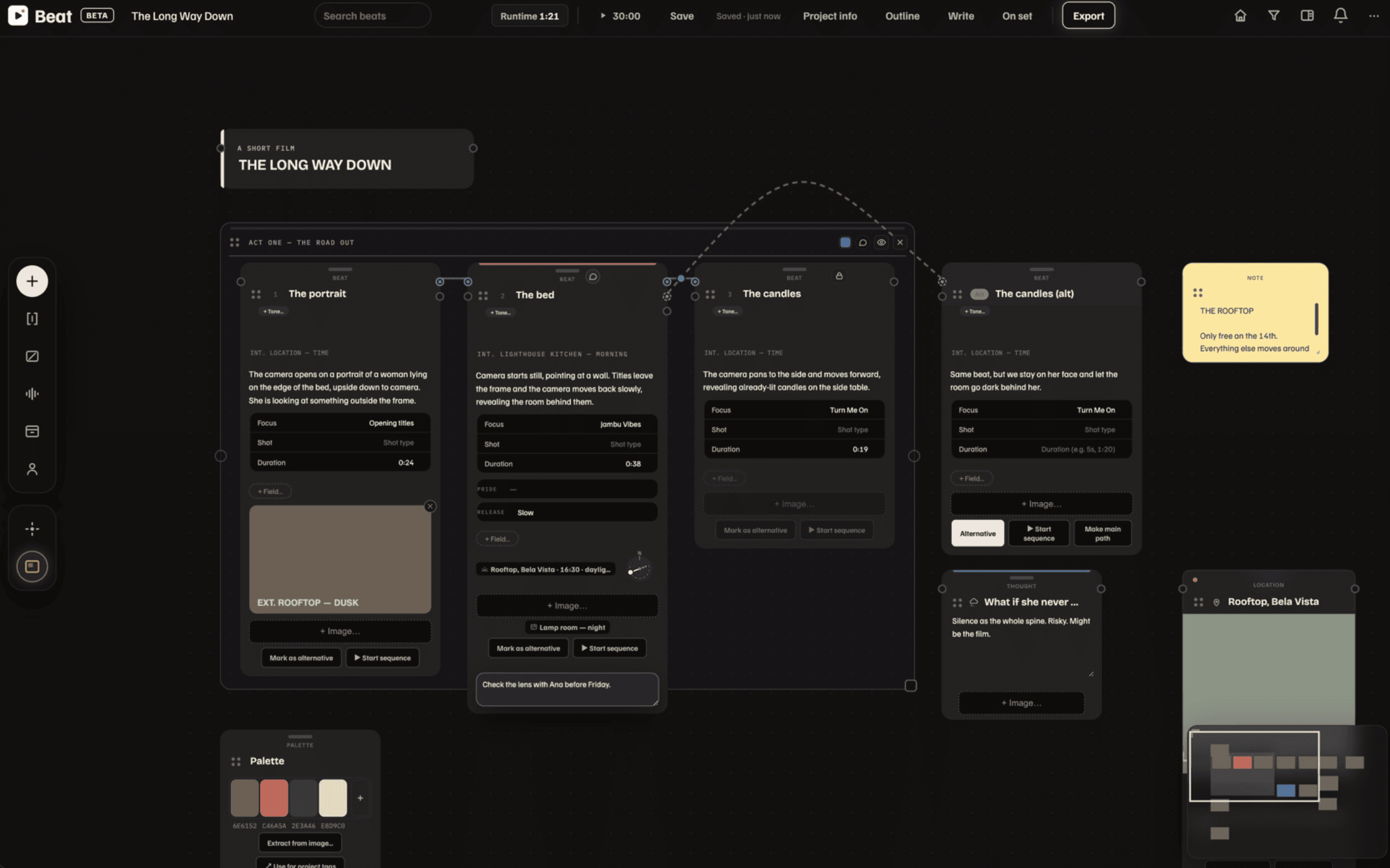This screenshot has height=868, width=1390.
Task: Toggle Act One group visibility eye icon
Action: [881, 242]
